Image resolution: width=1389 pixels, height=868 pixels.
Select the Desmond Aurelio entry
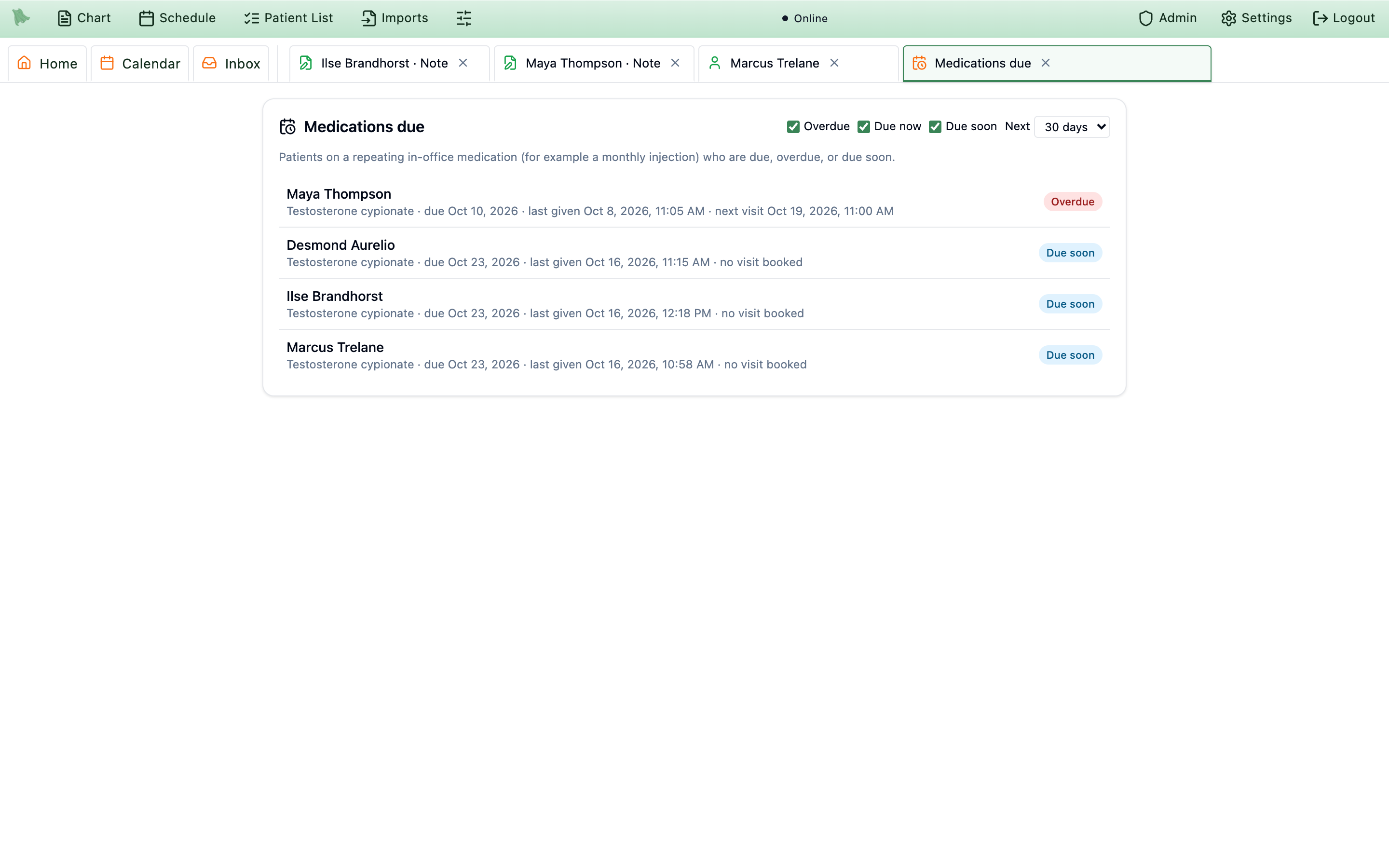[694, 253]
